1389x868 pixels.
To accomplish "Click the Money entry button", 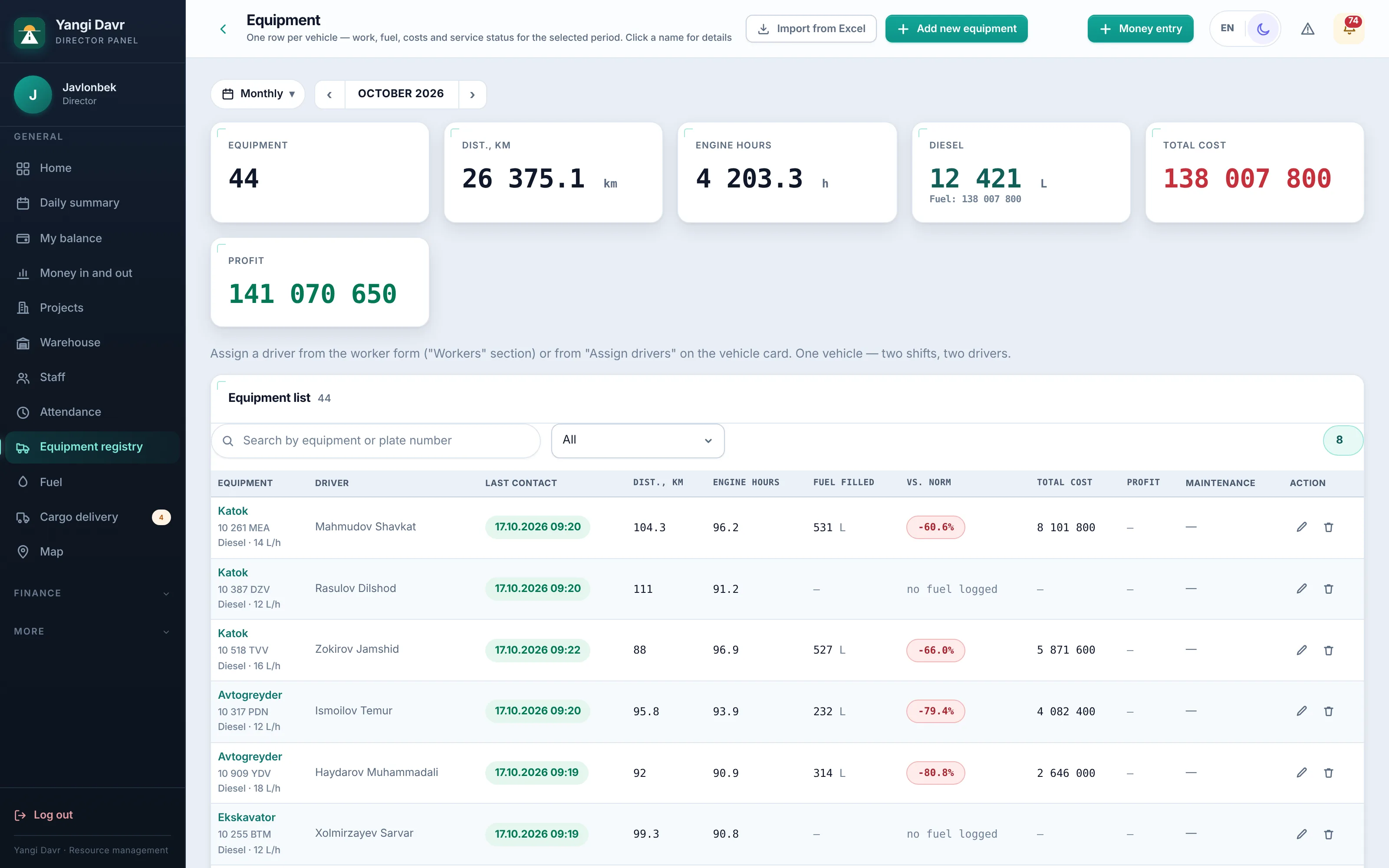I will click(x=1140, y=29).
